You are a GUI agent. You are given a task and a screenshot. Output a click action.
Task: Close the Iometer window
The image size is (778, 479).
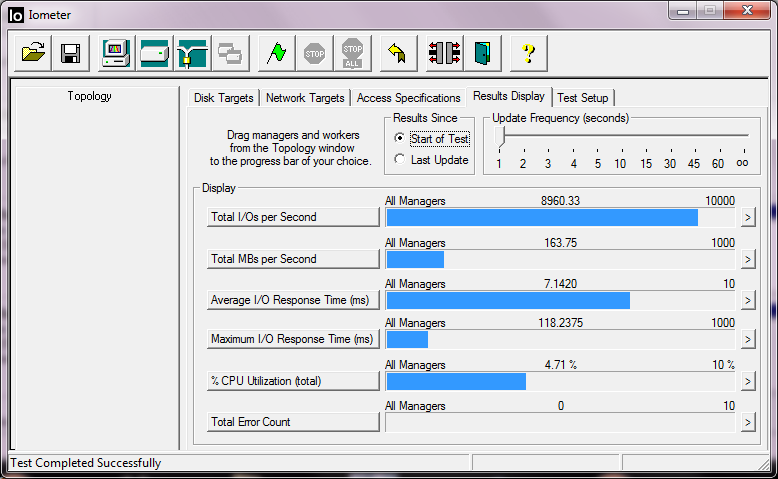coord(748,11)
